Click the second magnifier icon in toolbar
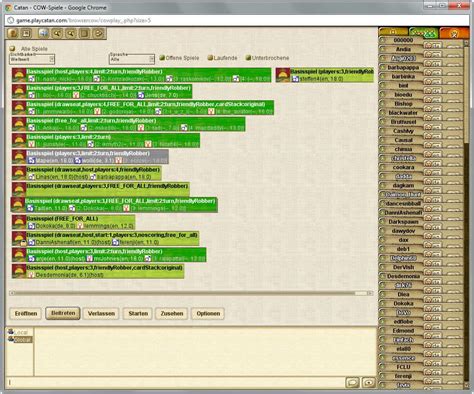 point(71,33)
